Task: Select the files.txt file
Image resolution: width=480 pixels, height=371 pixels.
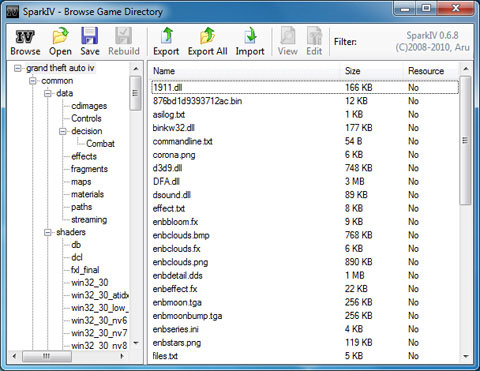Action: tap(165, 356)
